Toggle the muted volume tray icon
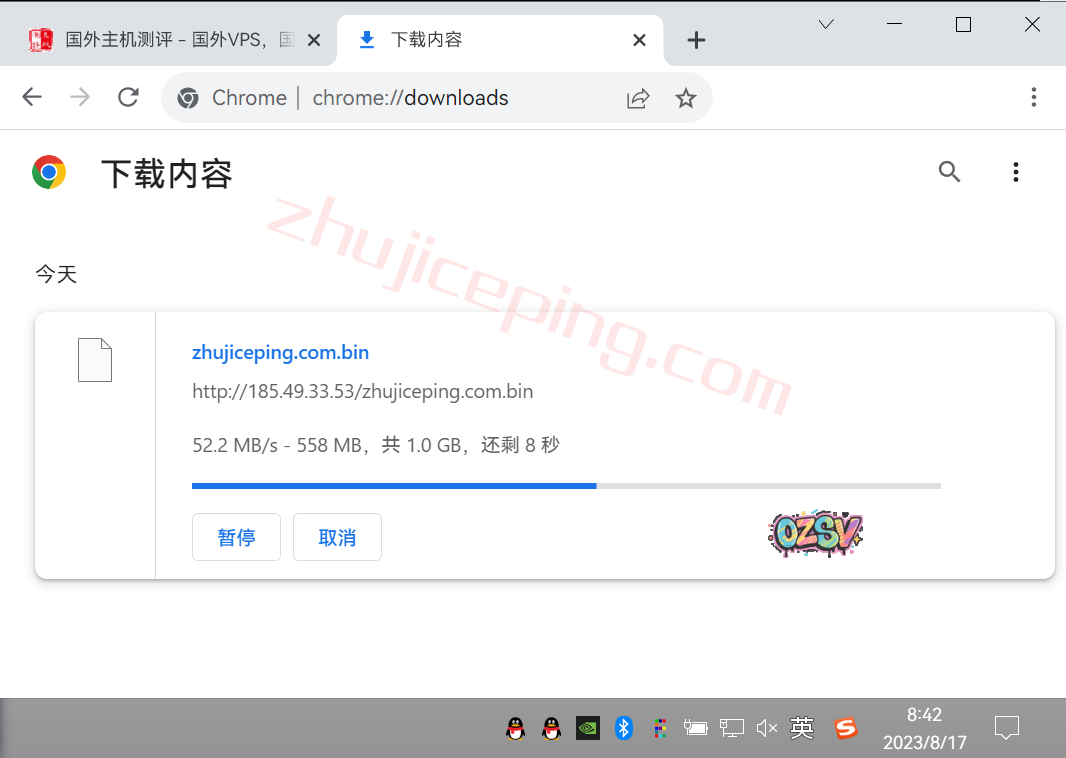This screenshot has width=1066, height=758. pyautogui.click(x=767, y=728)
